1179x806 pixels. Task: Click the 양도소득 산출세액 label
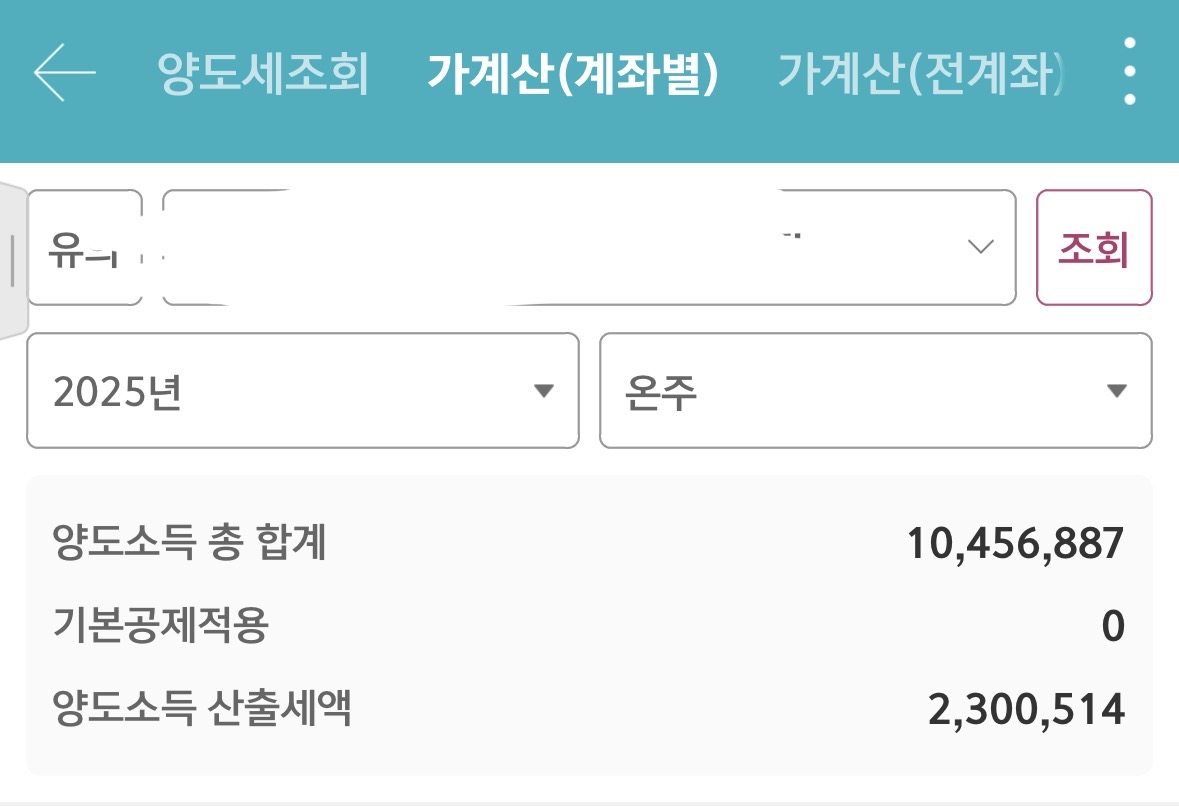[202, 710]
